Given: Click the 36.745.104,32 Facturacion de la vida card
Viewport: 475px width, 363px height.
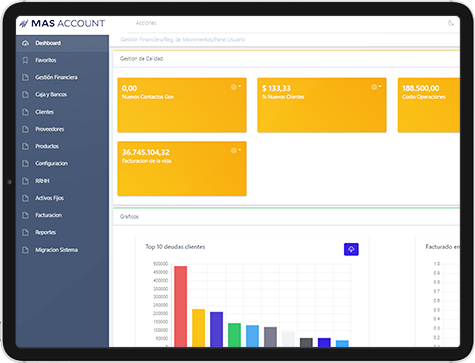Looking at the screenshot, I should tap(182, 169).
